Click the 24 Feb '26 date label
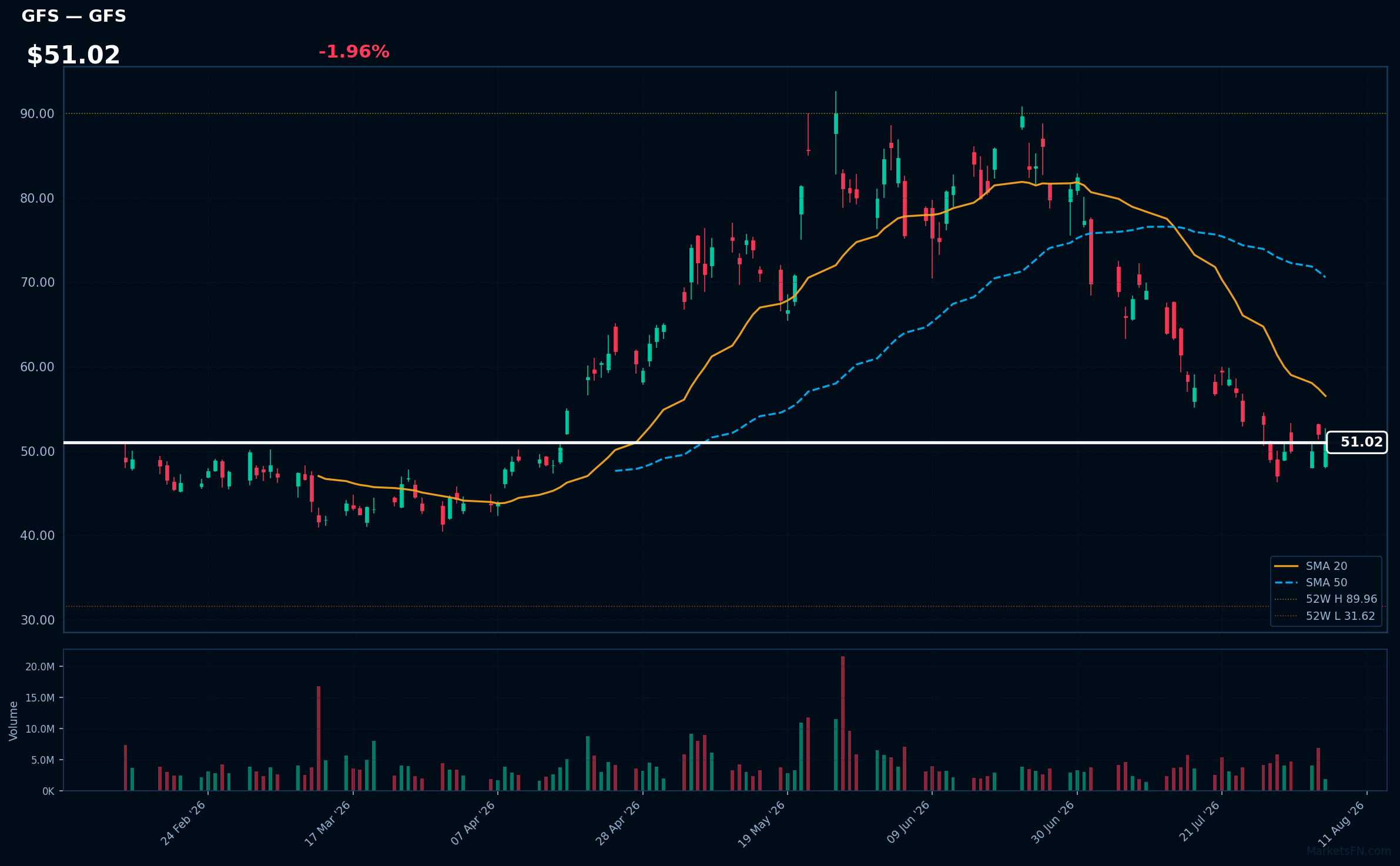This screenshot has height=866, width=1400. [183, 823]
